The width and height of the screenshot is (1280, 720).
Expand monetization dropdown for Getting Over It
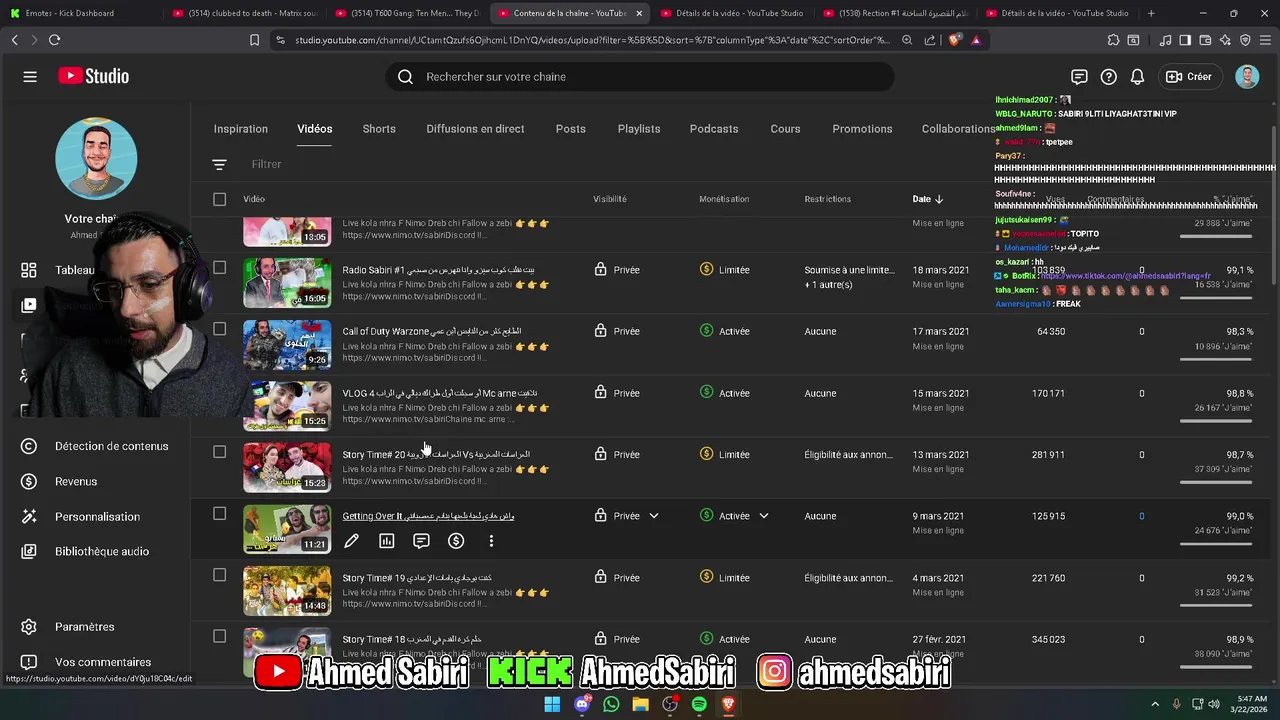(763, 516)
